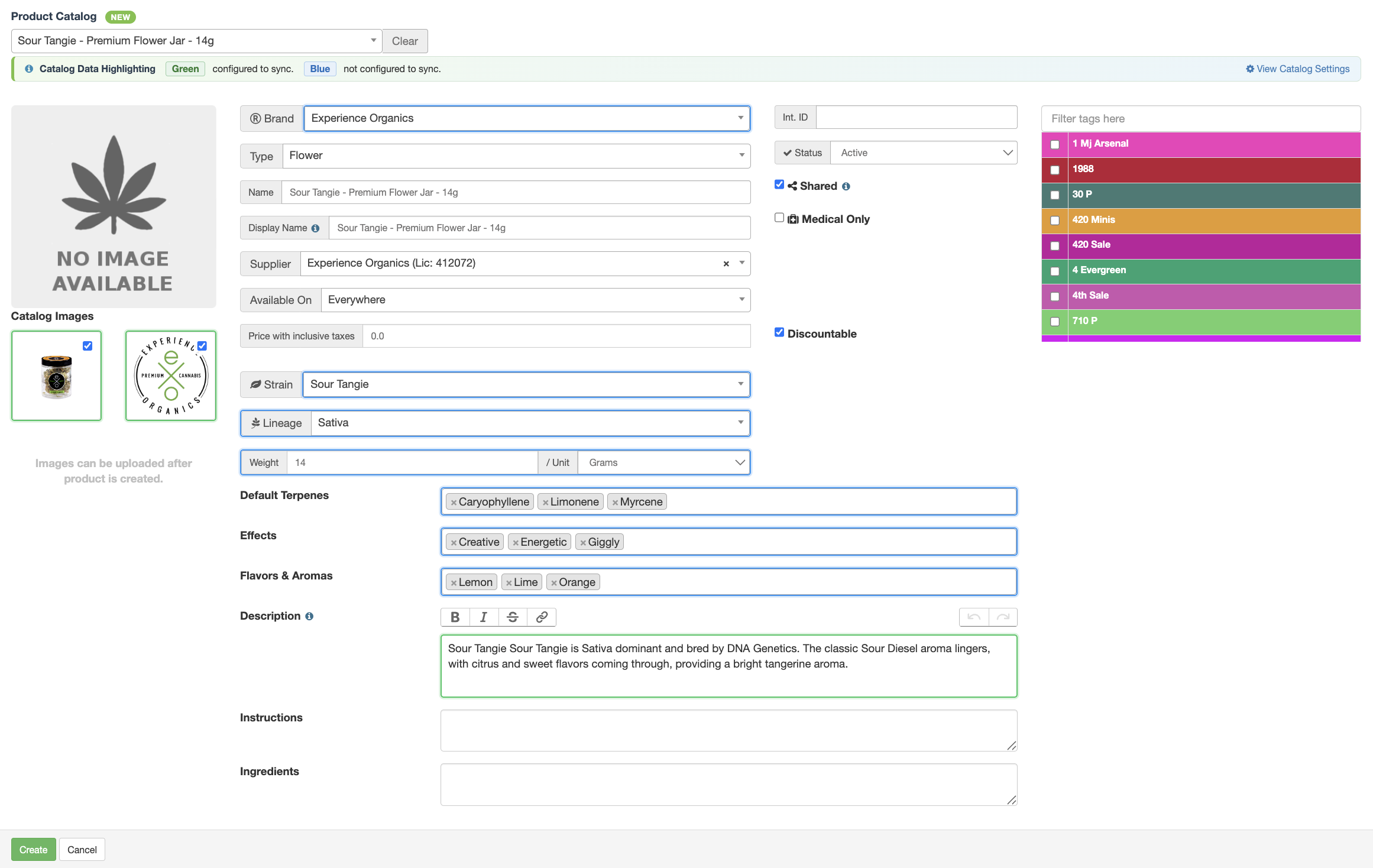This screenshot has height=868, width=1373.
Task: Remove the Caryophyllene terpene tag
Action: [454, 502]
